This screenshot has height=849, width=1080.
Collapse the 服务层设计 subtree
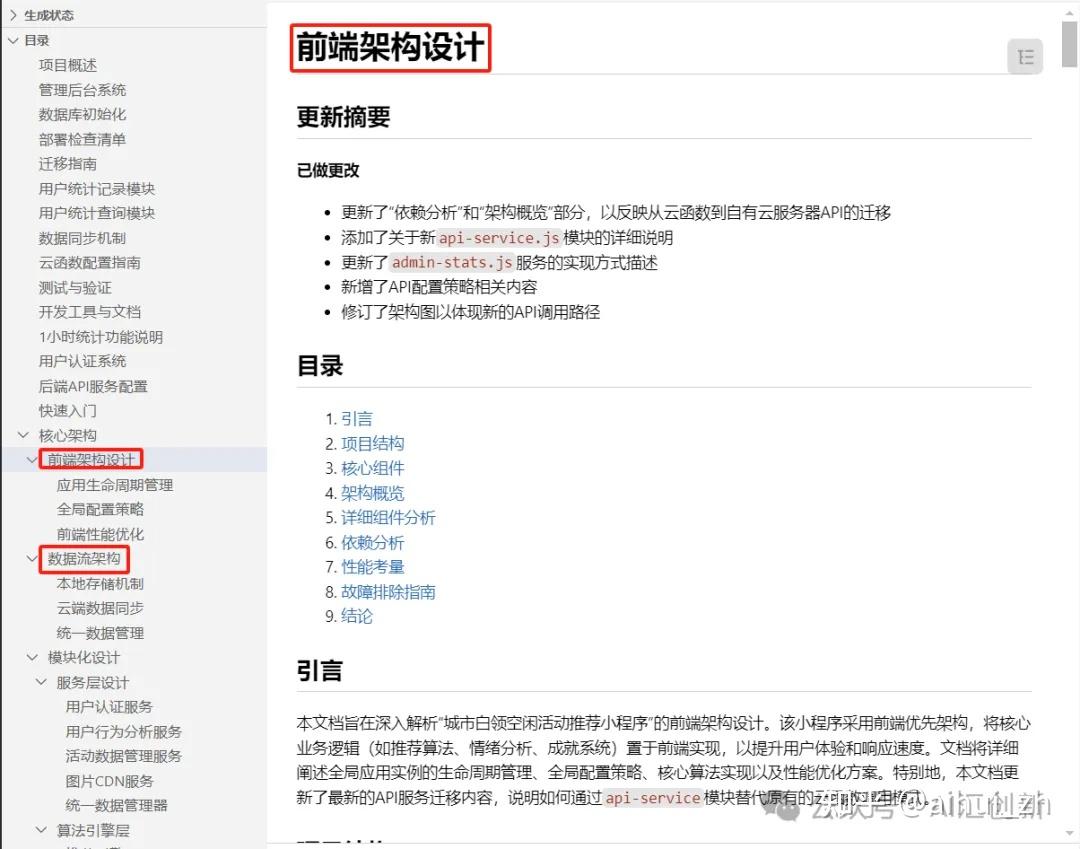38,681
